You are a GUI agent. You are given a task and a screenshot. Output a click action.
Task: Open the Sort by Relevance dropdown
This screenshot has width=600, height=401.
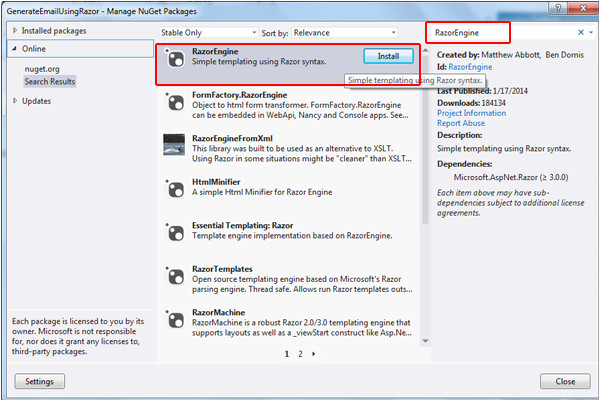[344, 33]
